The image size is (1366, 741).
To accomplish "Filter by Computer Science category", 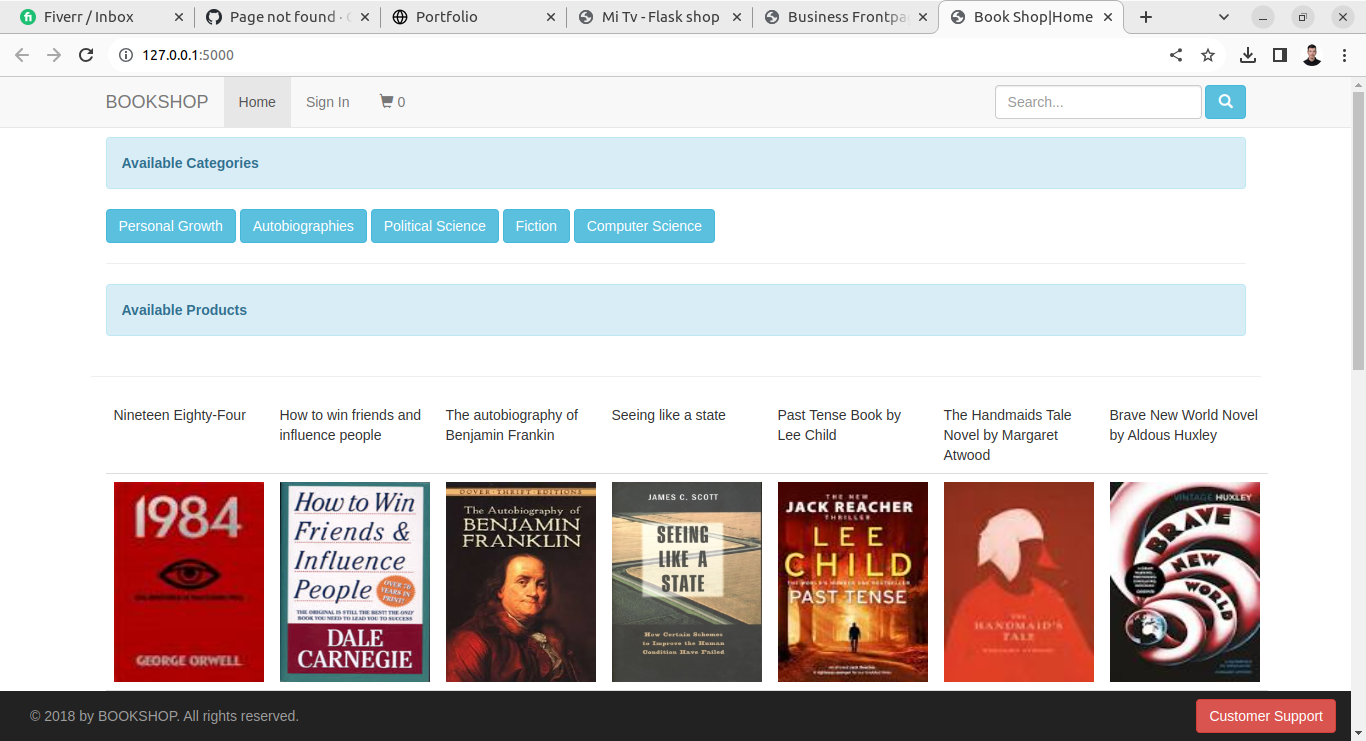I will click(x=644, y=226).
